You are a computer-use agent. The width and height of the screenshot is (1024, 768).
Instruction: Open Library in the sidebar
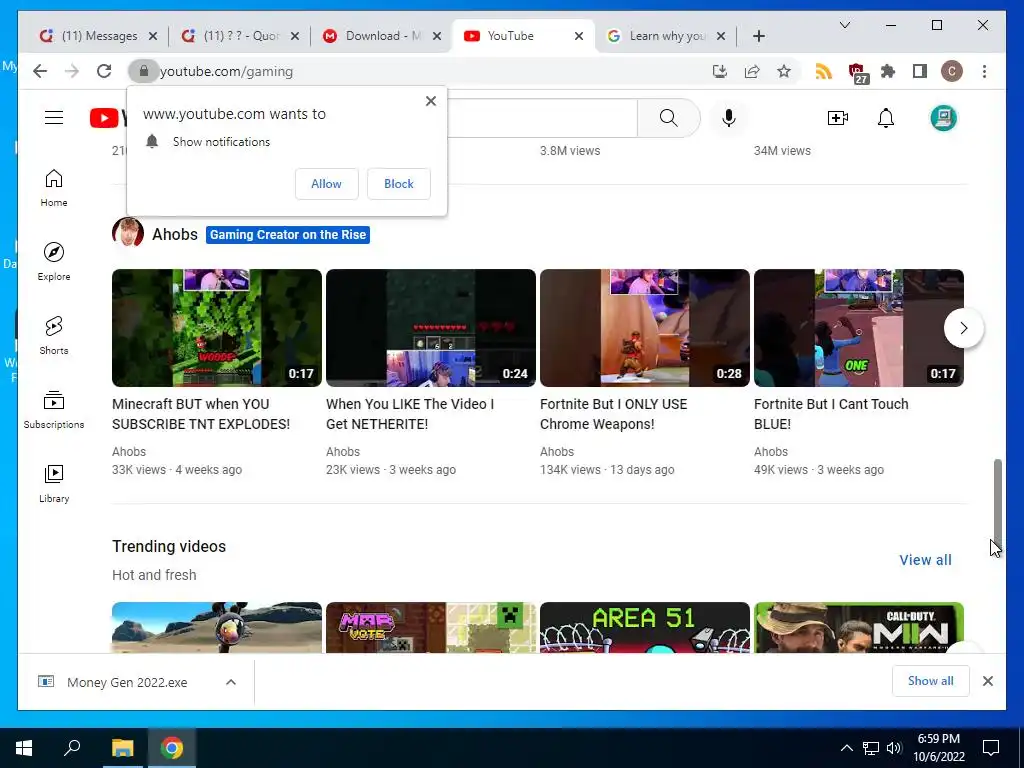tap(54, 483)
